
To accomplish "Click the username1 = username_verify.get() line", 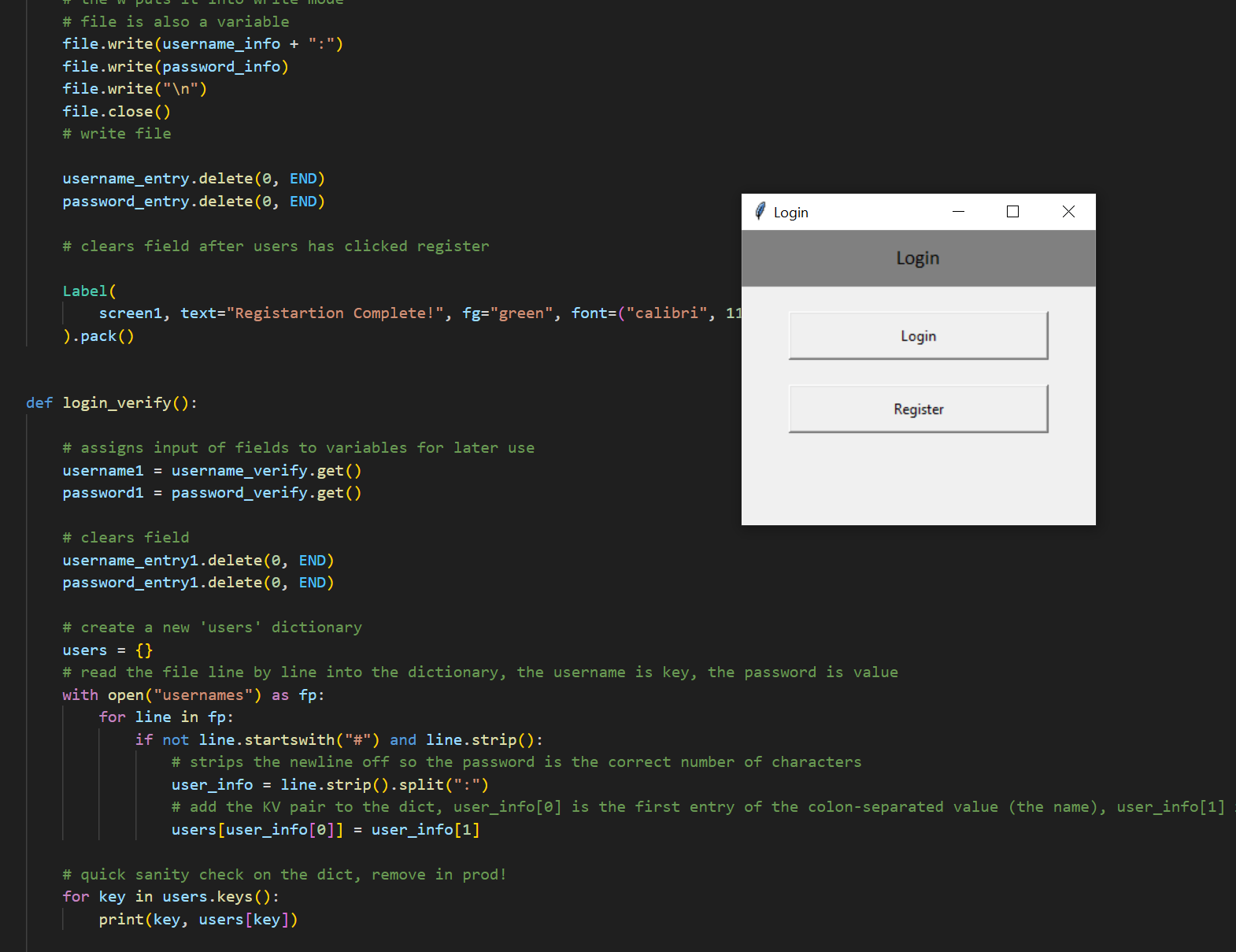I will click(212, 471).
